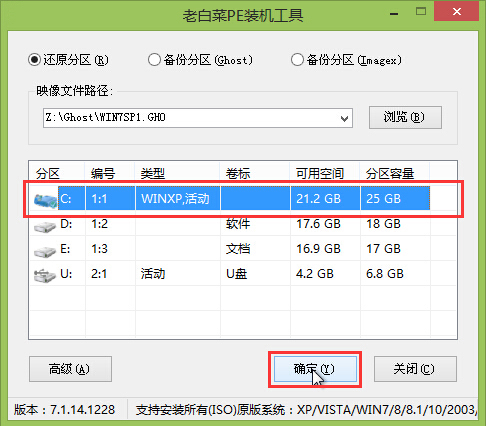This screenshot has width=486, height=426.
Task: Click the E: drive disk icon
Action: (x=45, y=251)
